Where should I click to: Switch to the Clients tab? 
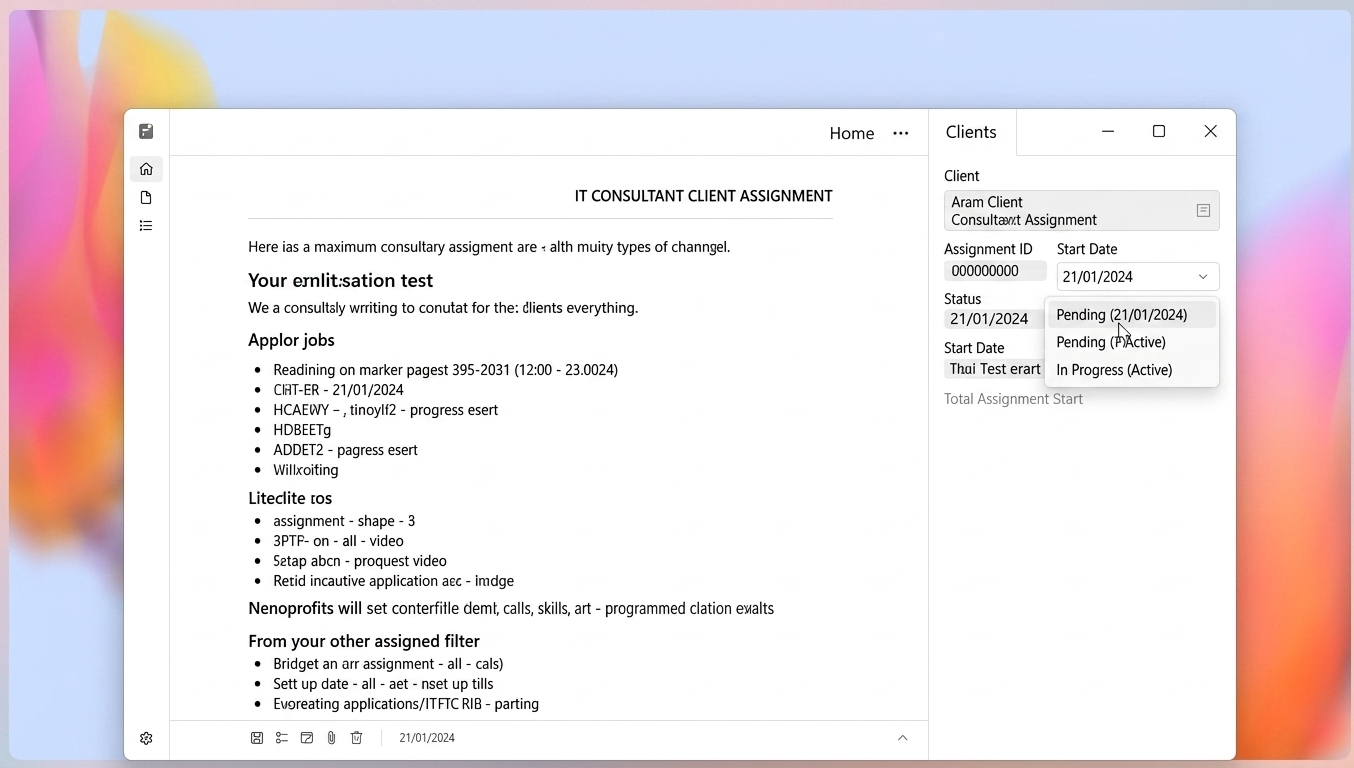(971, 132)
